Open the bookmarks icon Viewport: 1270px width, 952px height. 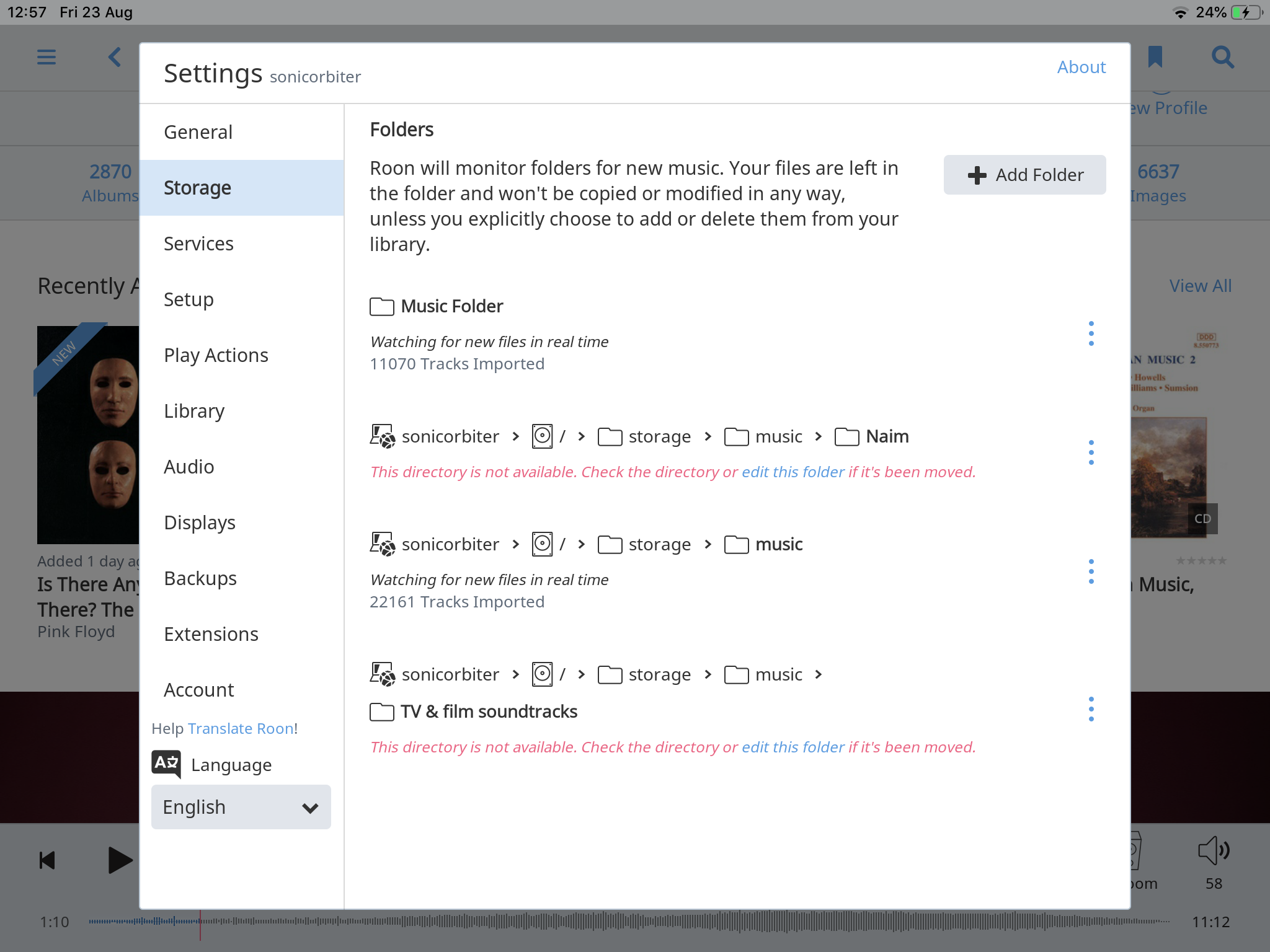click(x=1155, y=57)
